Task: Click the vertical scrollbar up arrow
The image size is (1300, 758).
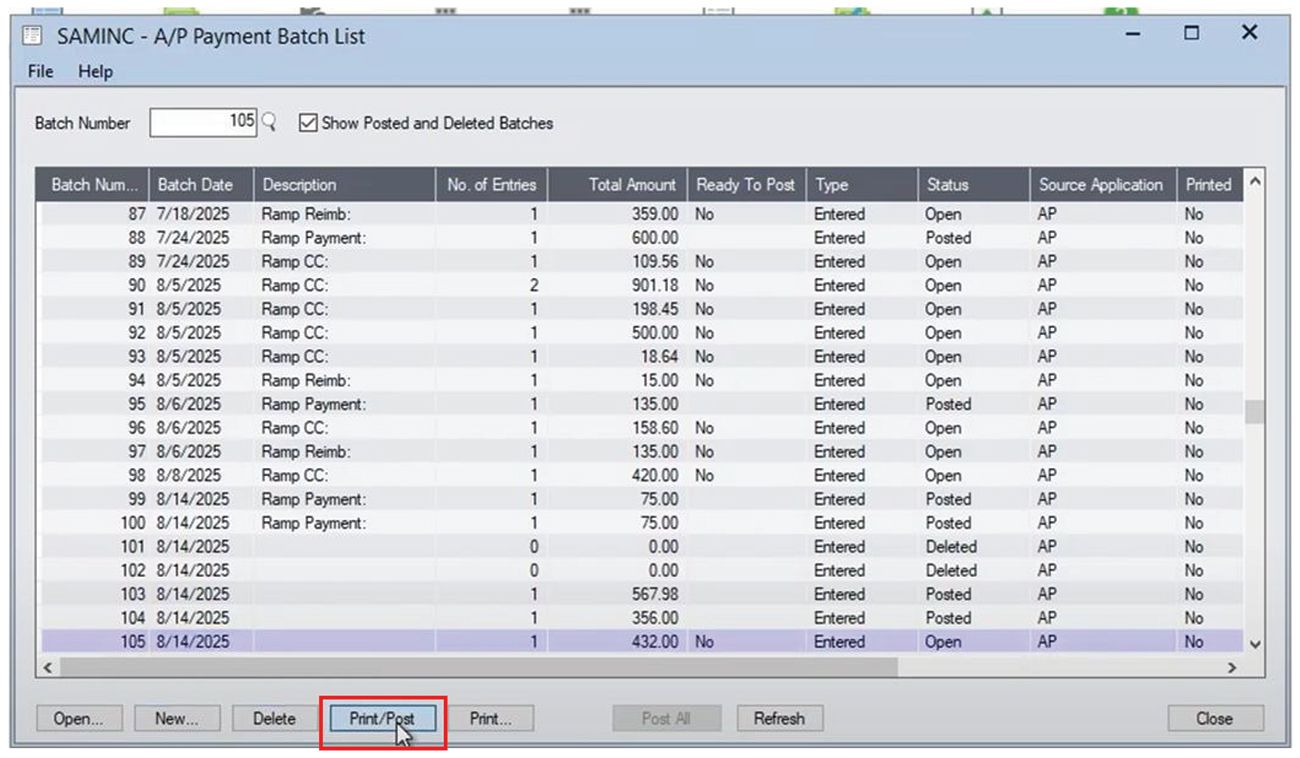Action: (1255, 180)
